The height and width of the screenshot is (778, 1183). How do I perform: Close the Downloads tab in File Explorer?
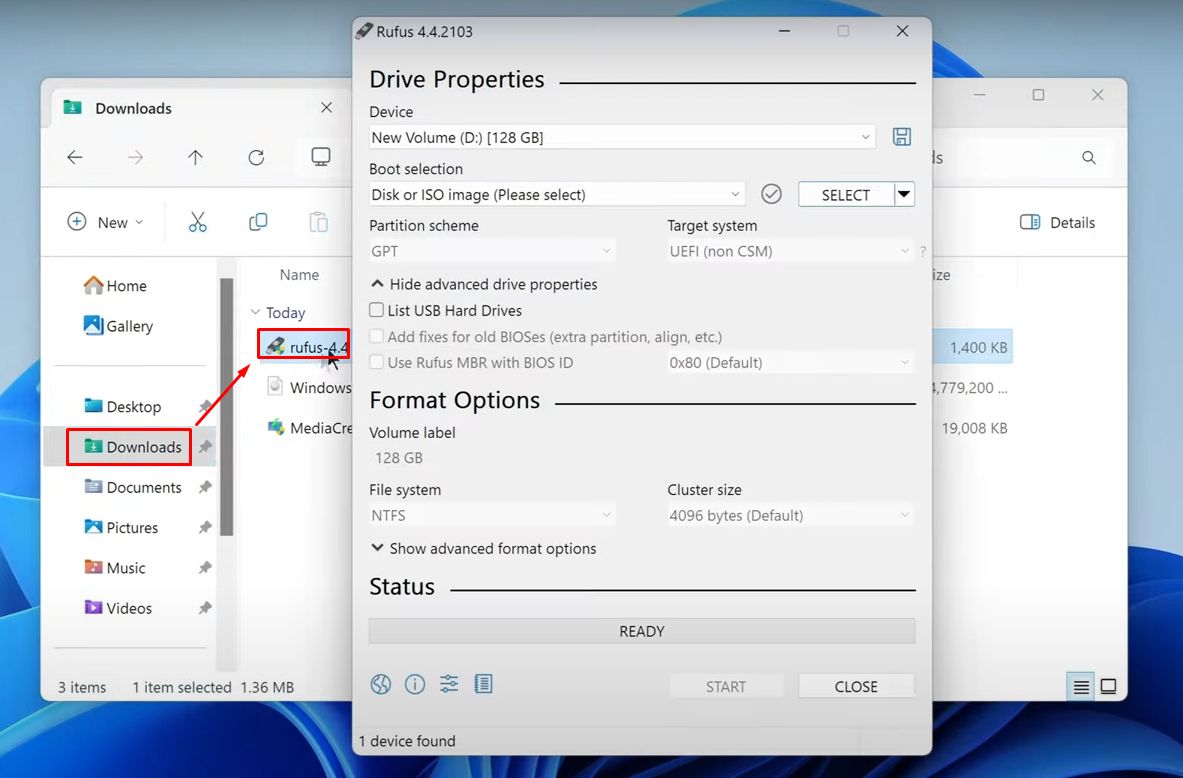tap(327, 108)
